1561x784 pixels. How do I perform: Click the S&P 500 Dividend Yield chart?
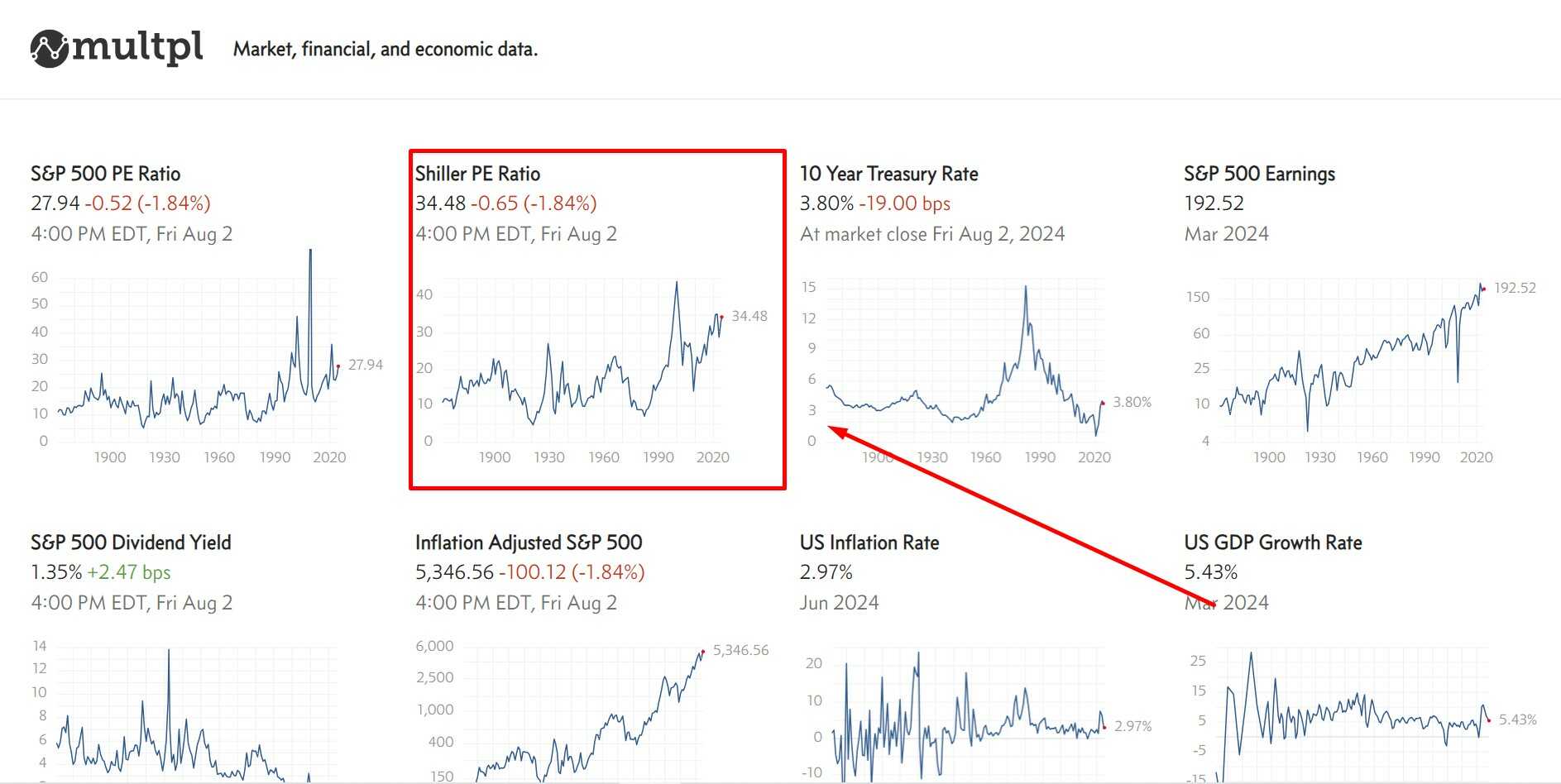coord(199,711)
